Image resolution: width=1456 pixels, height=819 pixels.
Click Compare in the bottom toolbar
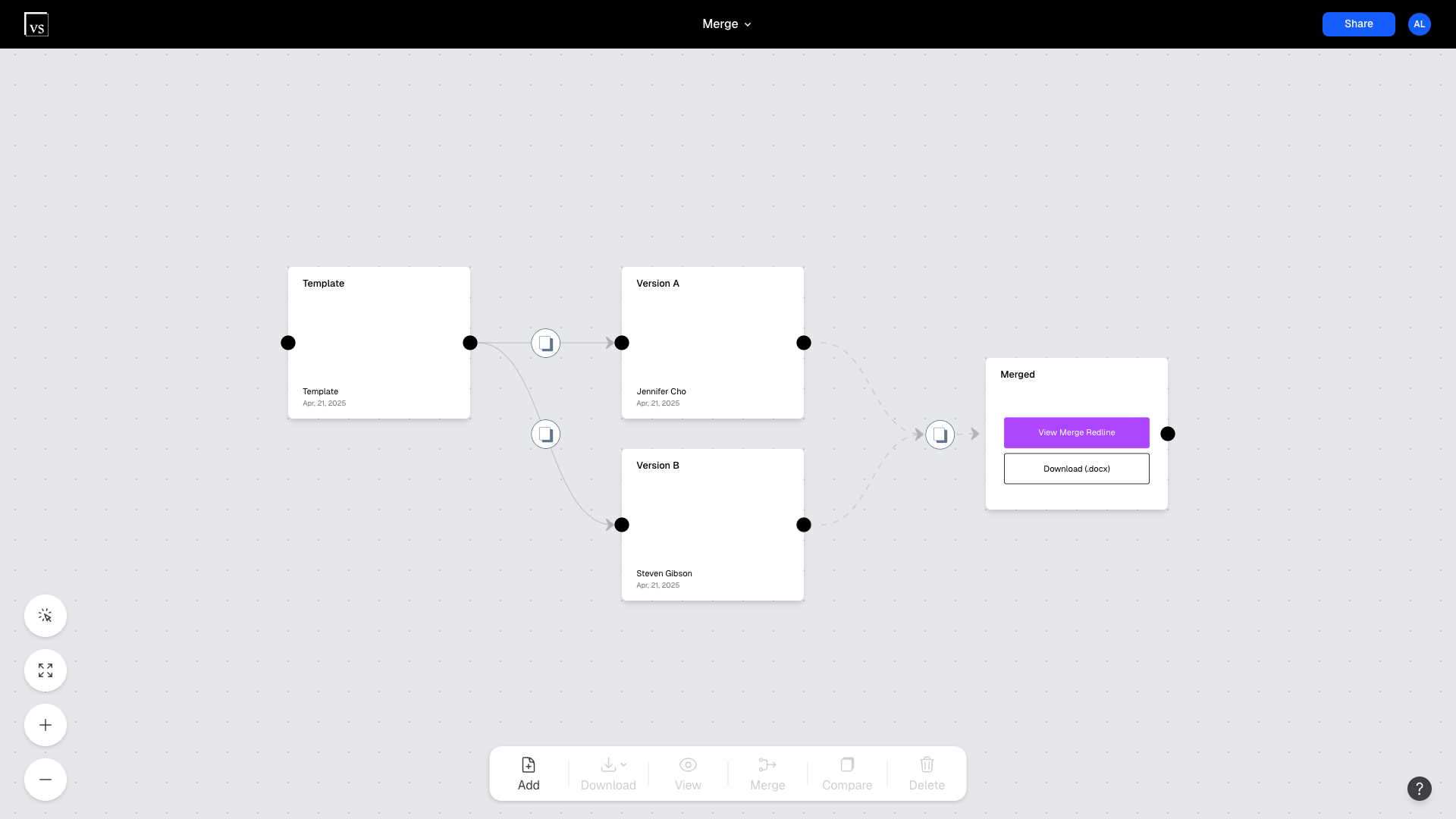[847, 773]
